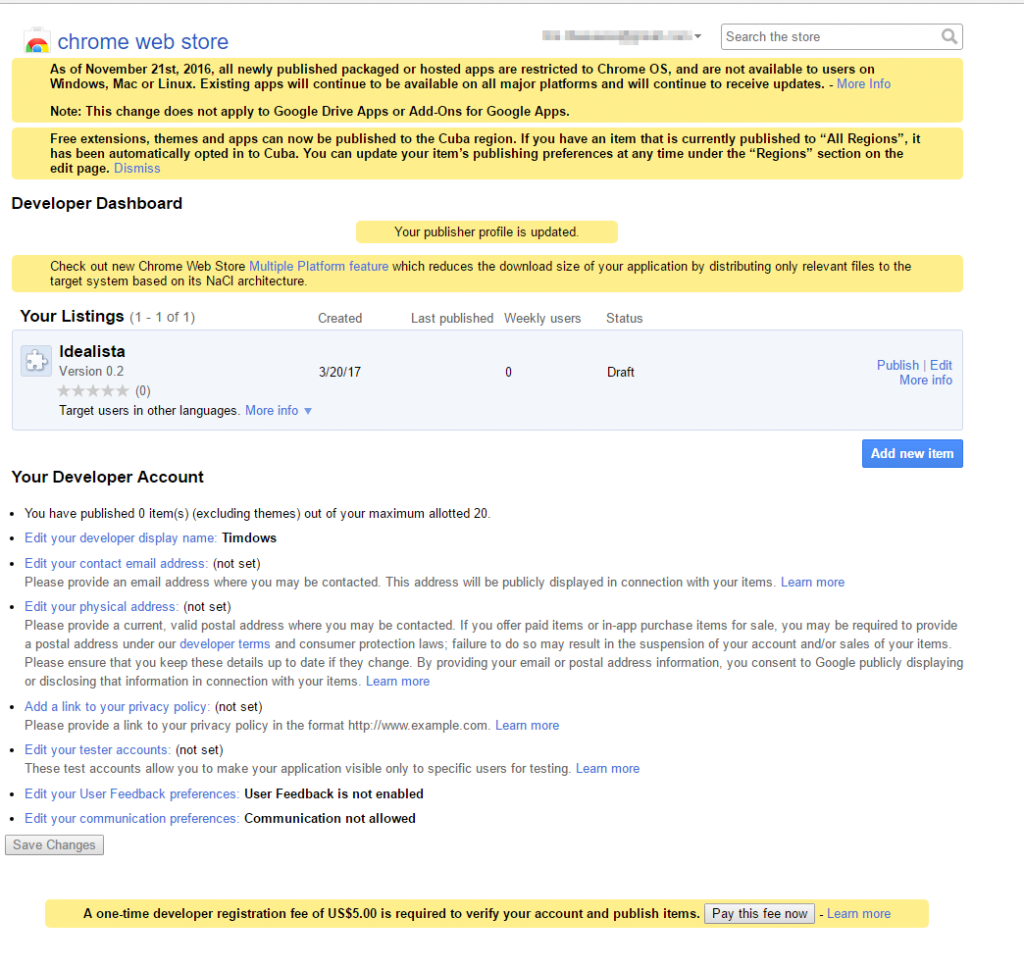Open the chrome web store title link
The image size is (1024, 969).
pos(143,42)
